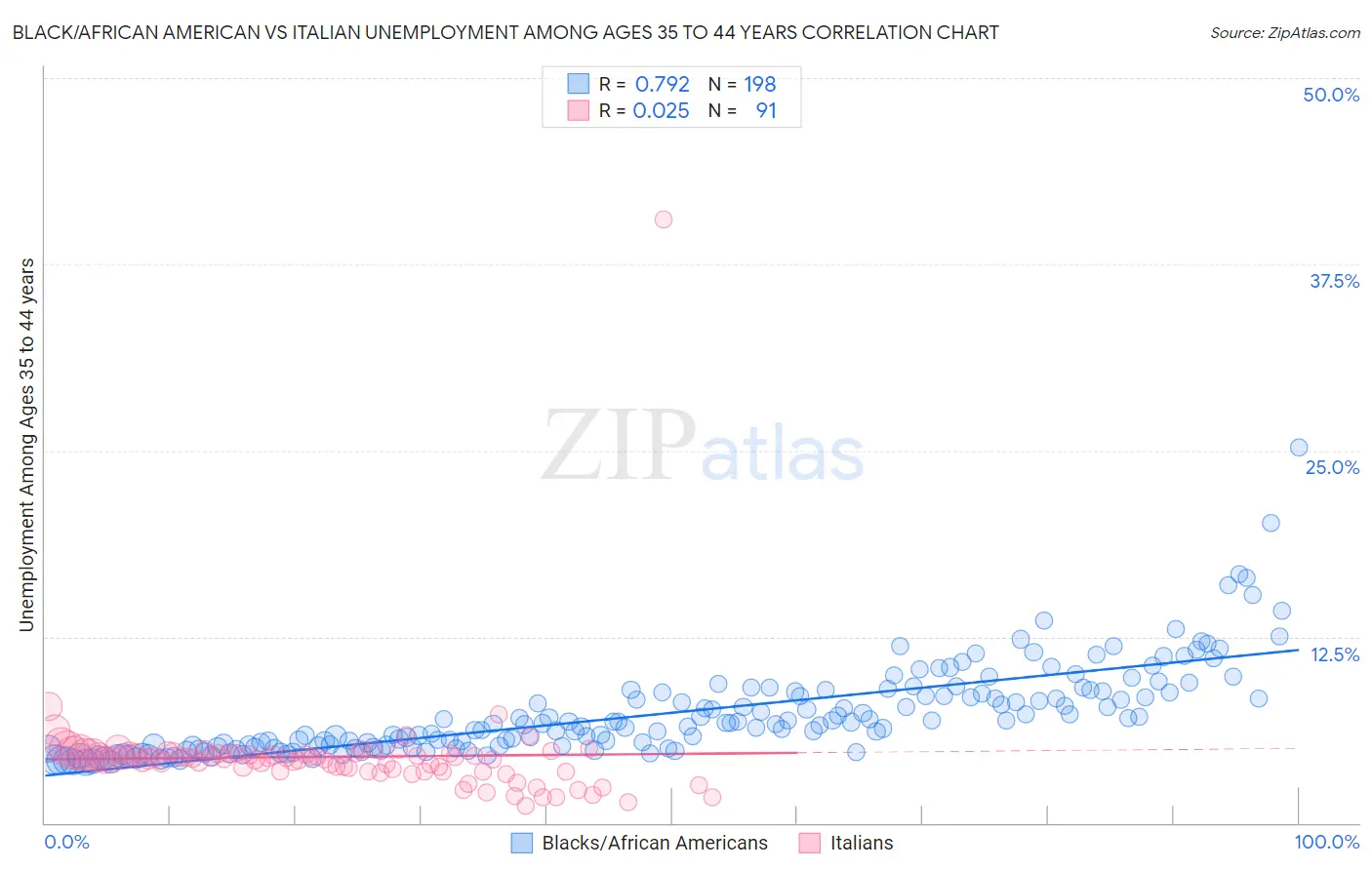Screen dimensions: 1372x870
Task: Click the R value 0.792 text
Action: pos(663,84)
